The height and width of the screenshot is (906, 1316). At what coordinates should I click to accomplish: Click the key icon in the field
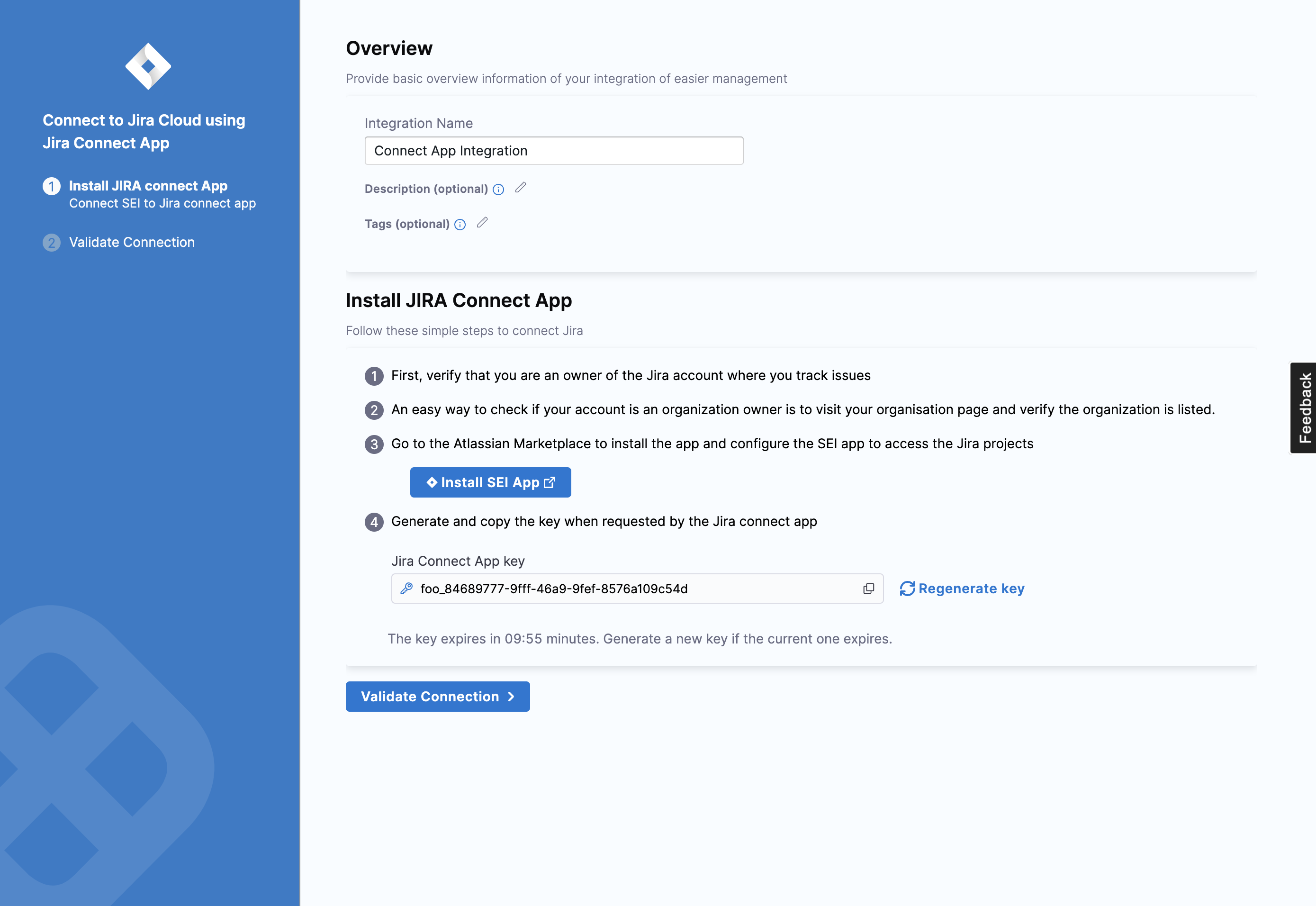(406, 589)
